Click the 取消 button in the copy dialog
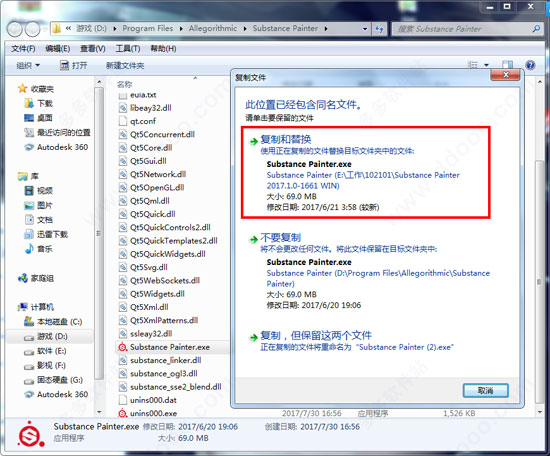The image size is (550, 456). [x=485, y=390]
